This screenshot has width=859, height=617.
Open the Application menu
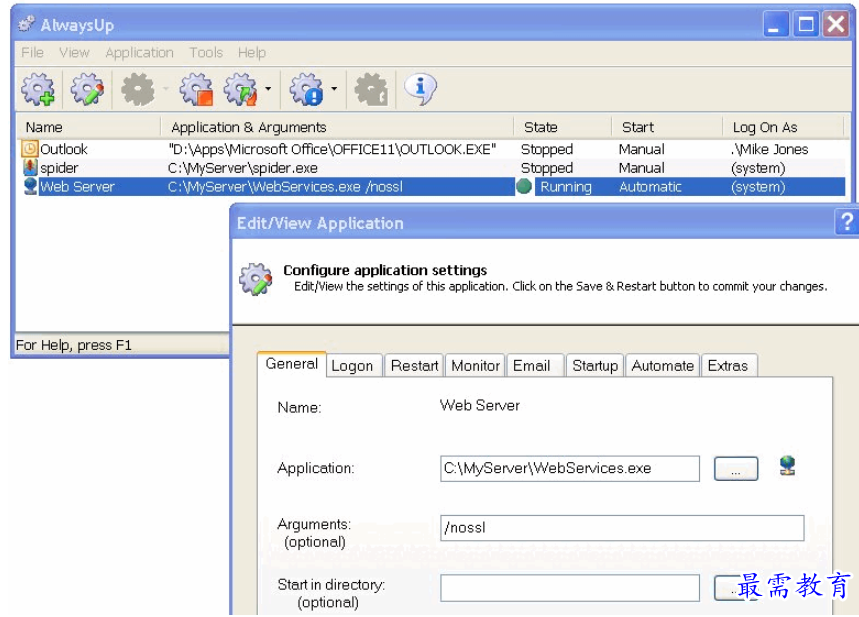139,53
